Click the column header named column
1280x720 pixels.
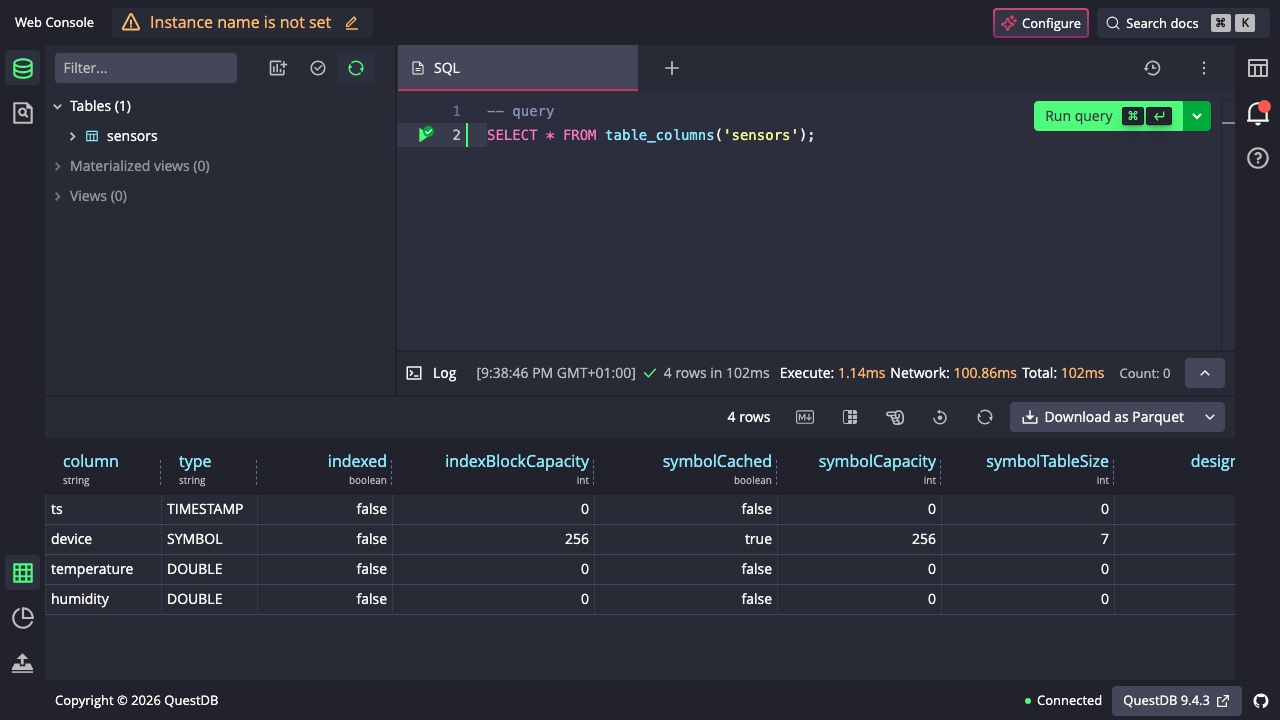click(x=91, y=461)
